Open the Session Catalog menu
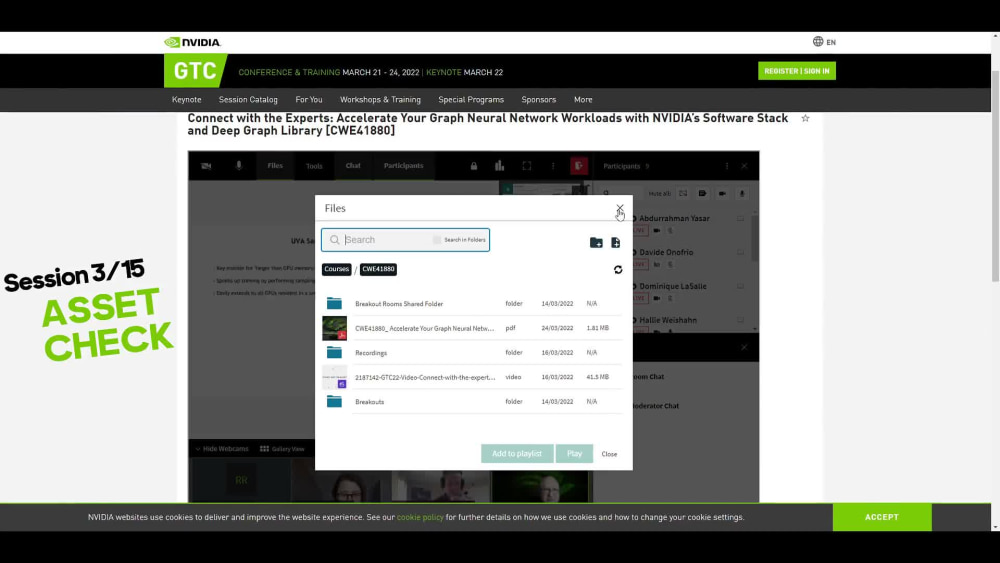Viewport: 1000px width, 563px height. (x=248, y=99)
